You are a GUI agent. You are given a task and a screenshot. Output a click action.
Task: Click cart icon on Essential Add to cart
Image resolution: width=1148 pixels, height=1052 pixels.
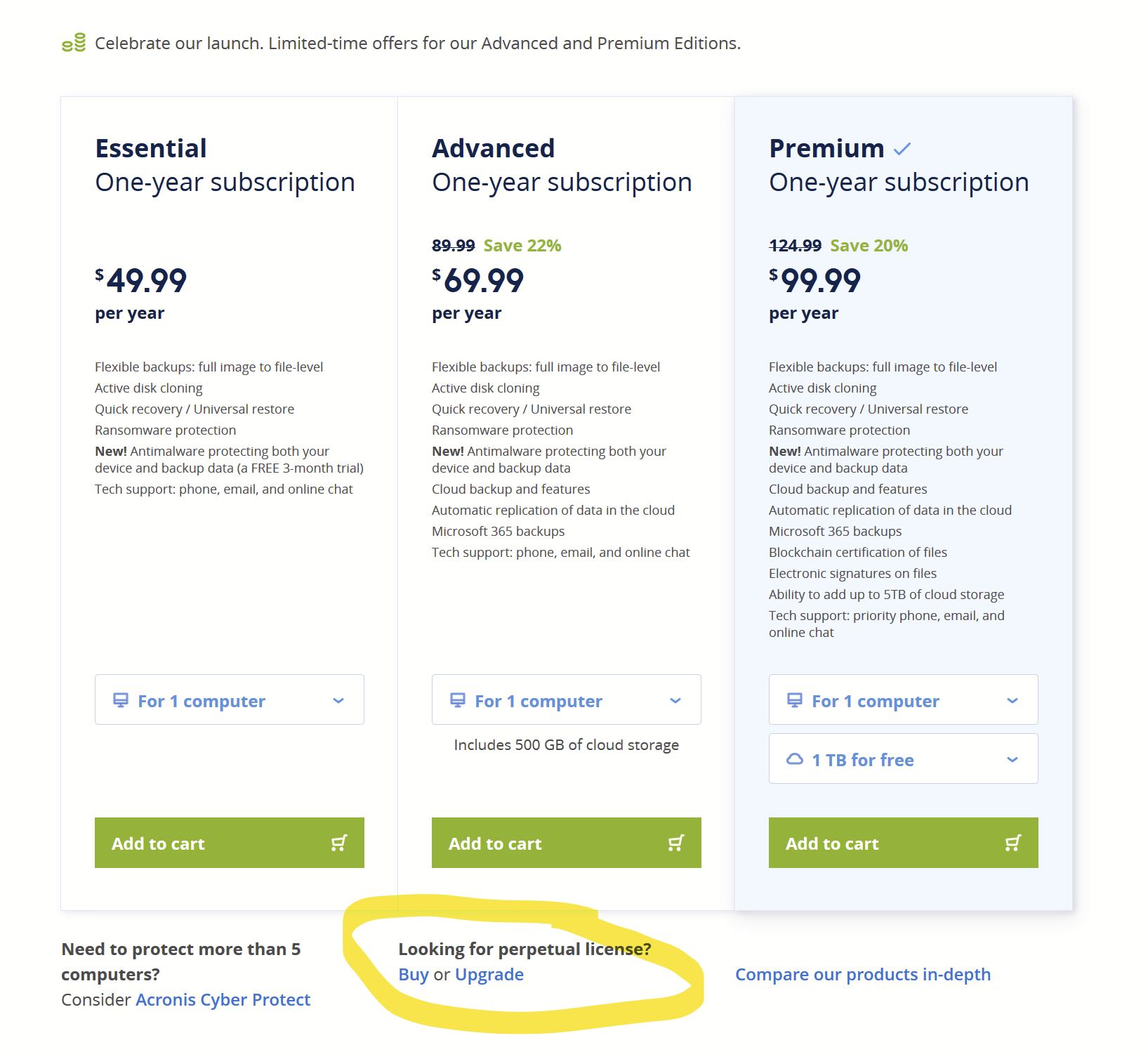[x=339, y=843]
